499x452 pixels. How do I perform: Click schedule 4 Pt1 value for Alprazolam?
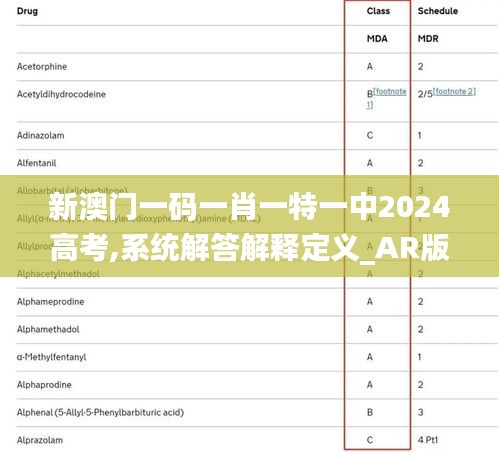tap(428, 440)
